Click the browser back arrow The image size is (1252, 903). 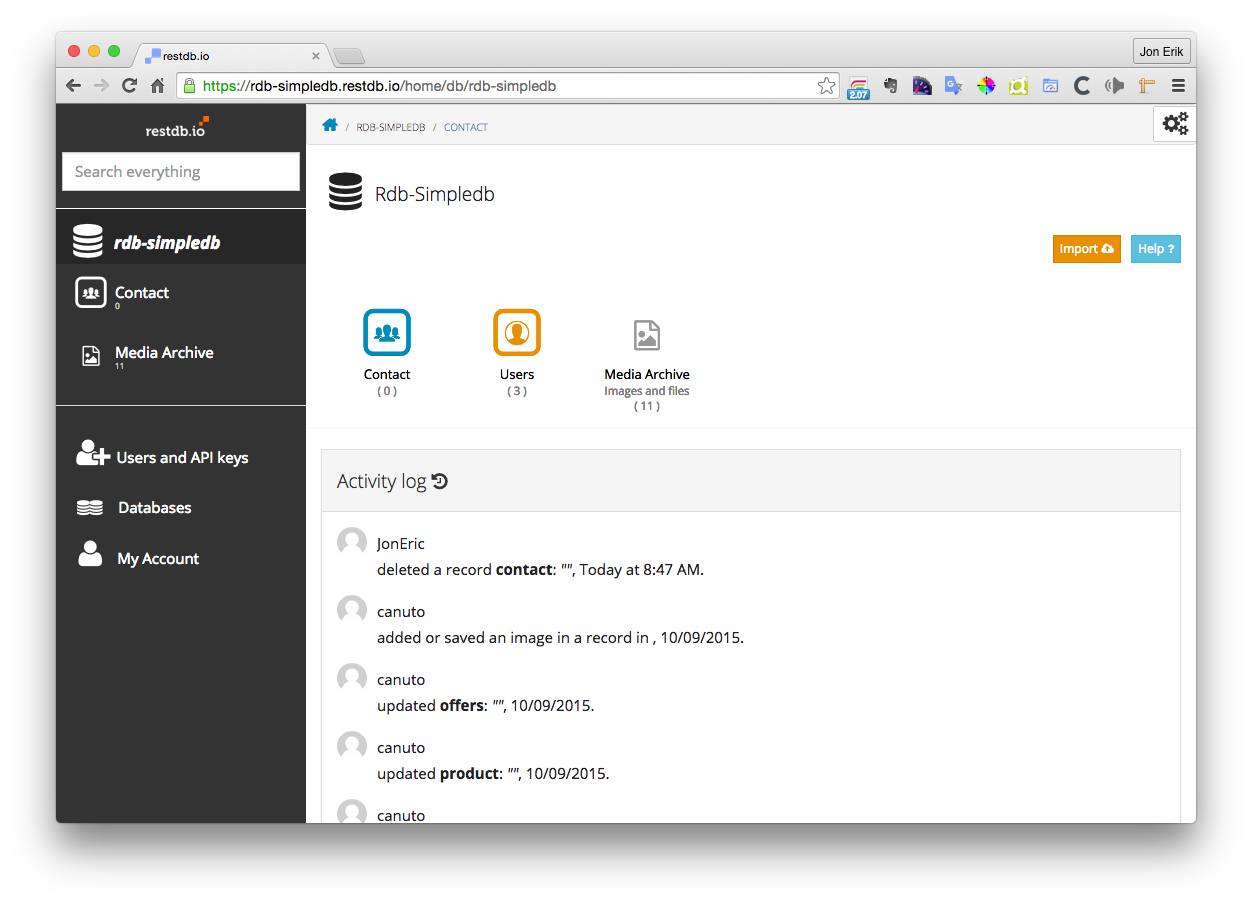tap(73, 86)
